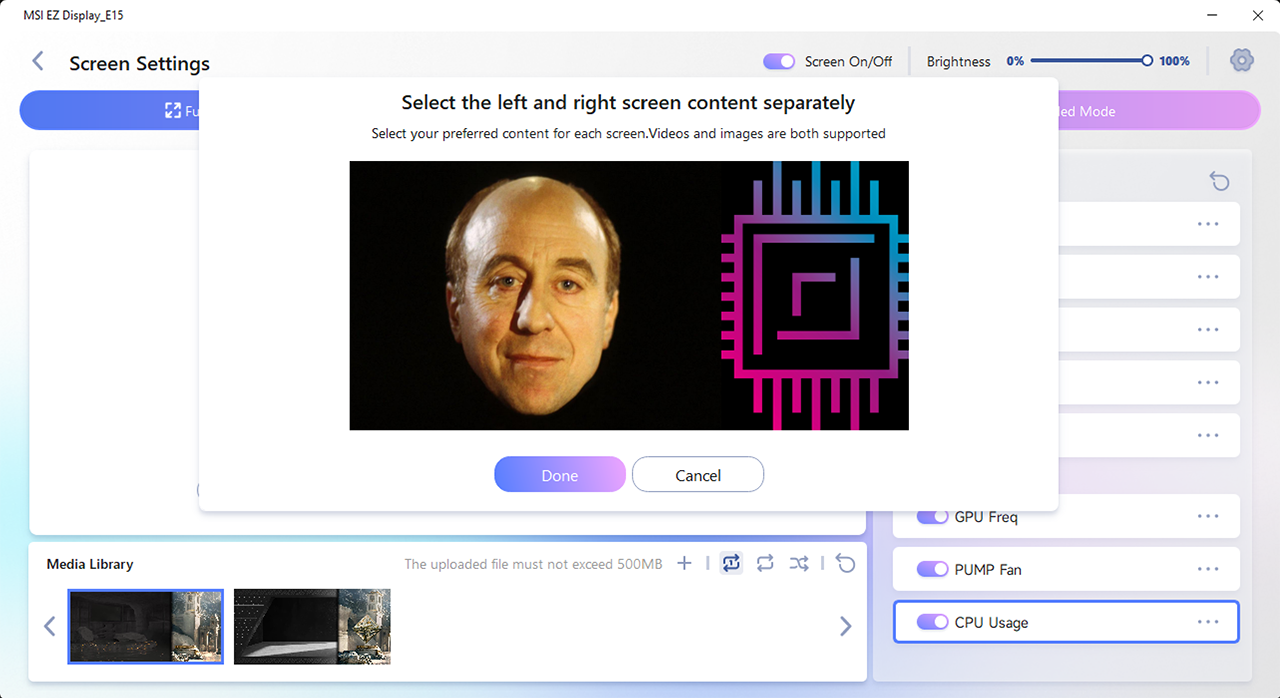This screenshot has width=1280, height=698.
Task: Disable the GPU Freq toggle
Action: pyautogui.click(x=932, y=516)
